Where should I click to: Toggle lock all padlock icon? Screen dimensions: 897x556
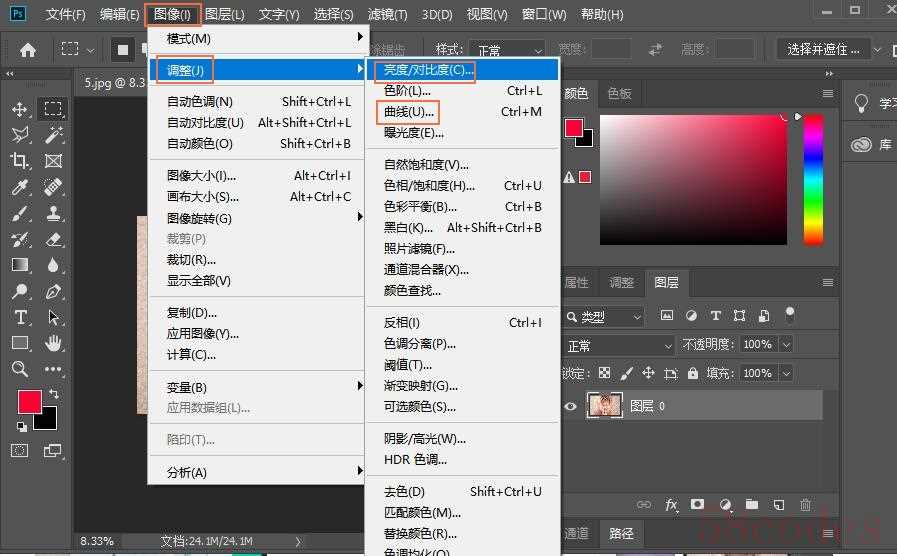[x=693, y=373]
